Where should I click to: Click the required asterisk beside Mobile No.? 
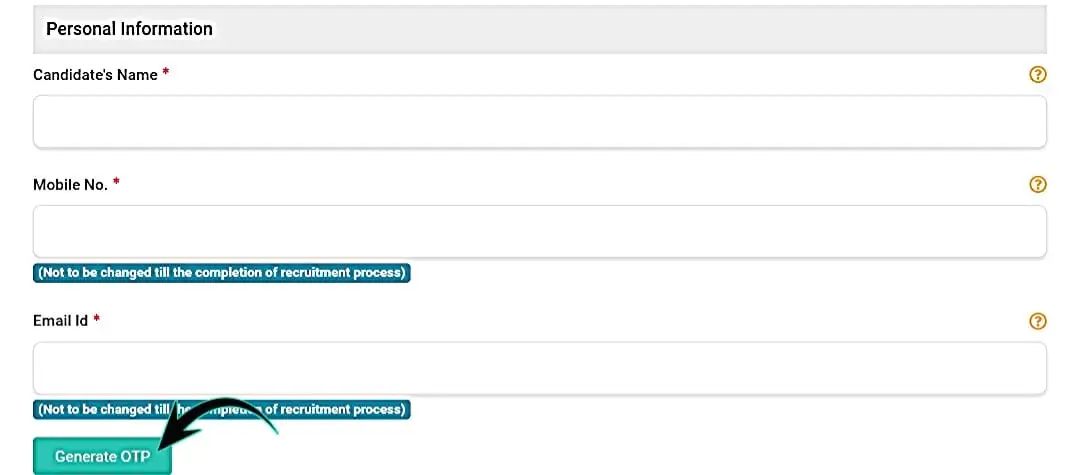(116, 183)
